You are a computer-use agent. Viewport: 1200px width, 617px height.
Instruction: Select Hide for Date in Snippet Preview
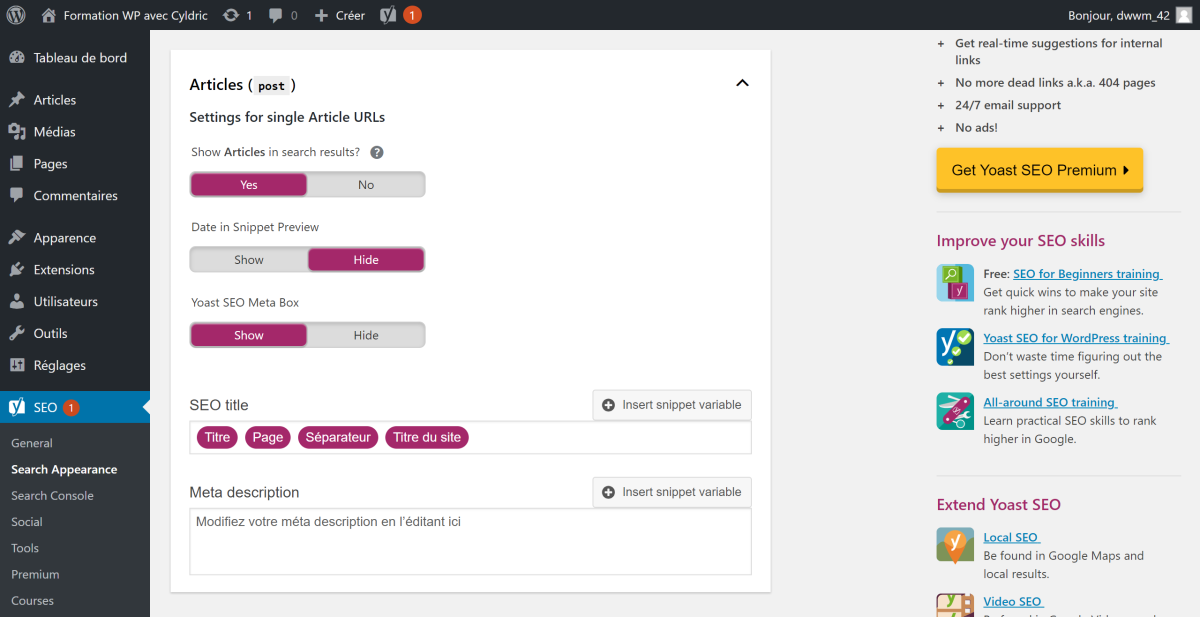(366, 260)
